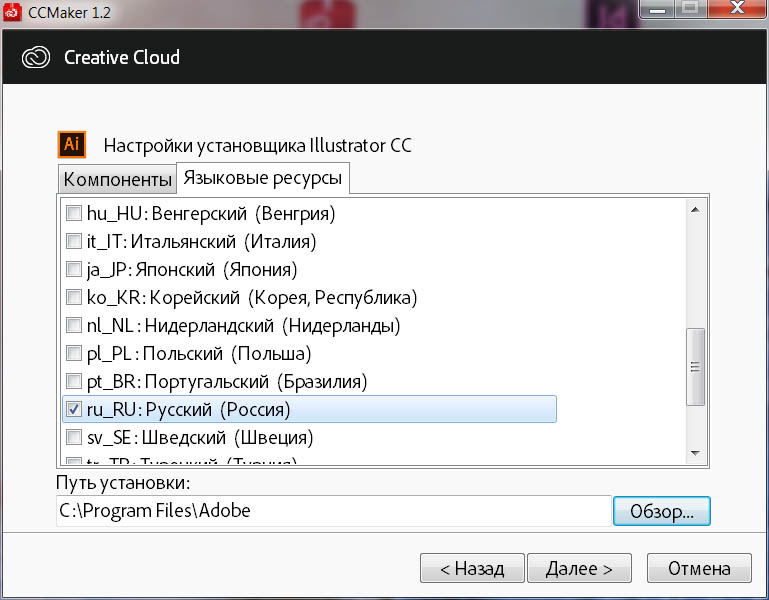Switch to the Компоненты tab
Viewport: 769px width, 600px height.
117,179
